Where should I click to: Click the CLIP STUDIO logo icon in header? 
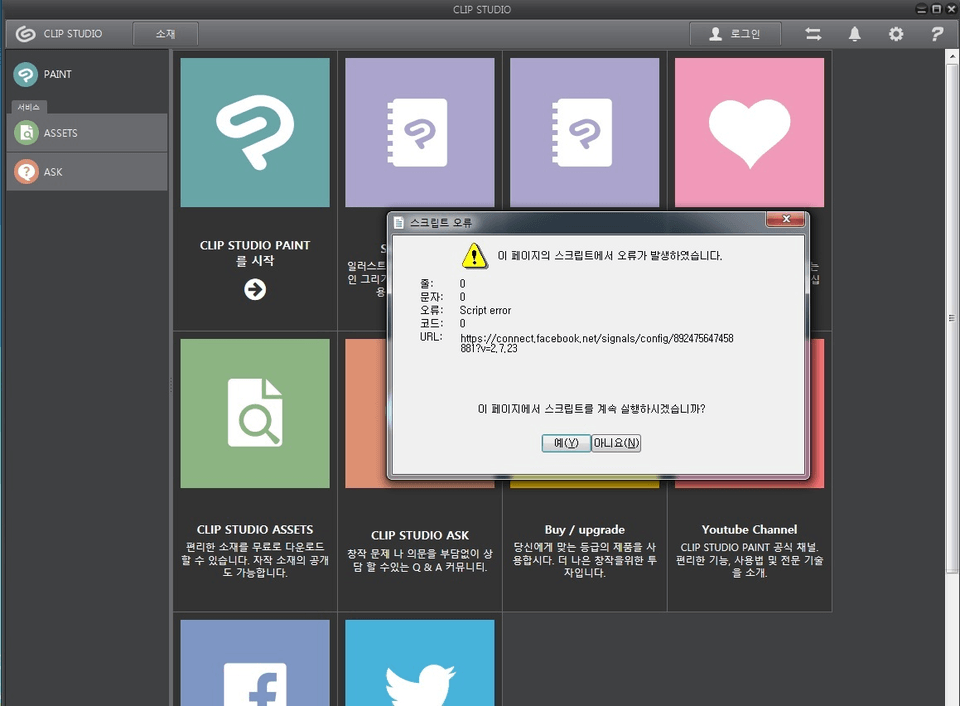[26, 34]
